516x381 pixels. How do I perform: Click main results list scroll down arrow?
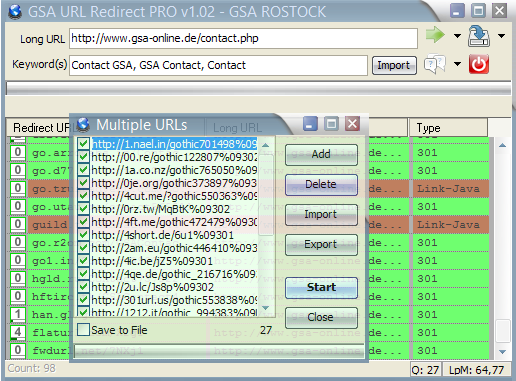(503, 351)
